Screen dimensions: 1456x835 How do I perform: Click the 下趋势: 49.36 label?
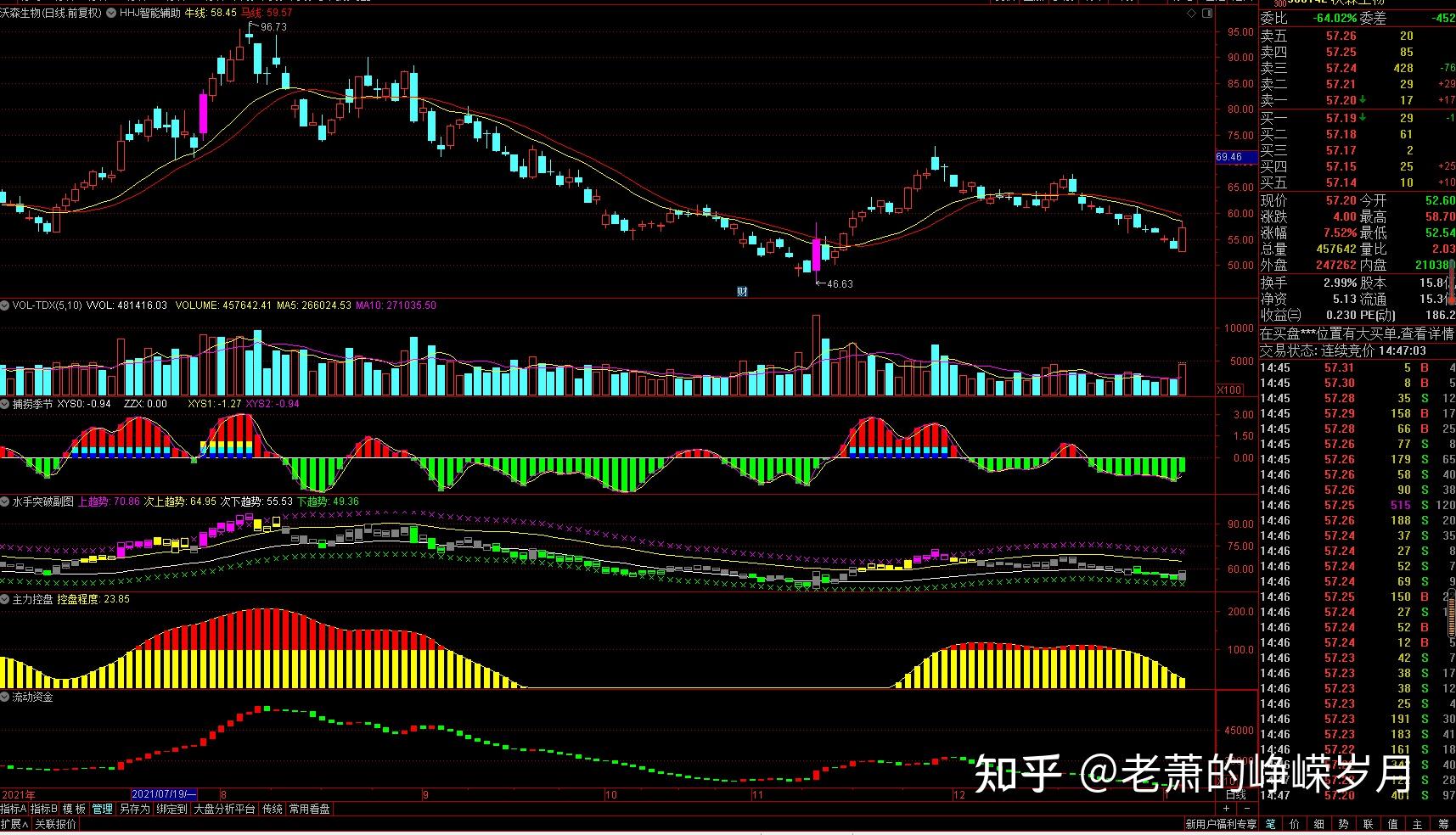pos(328,502)
